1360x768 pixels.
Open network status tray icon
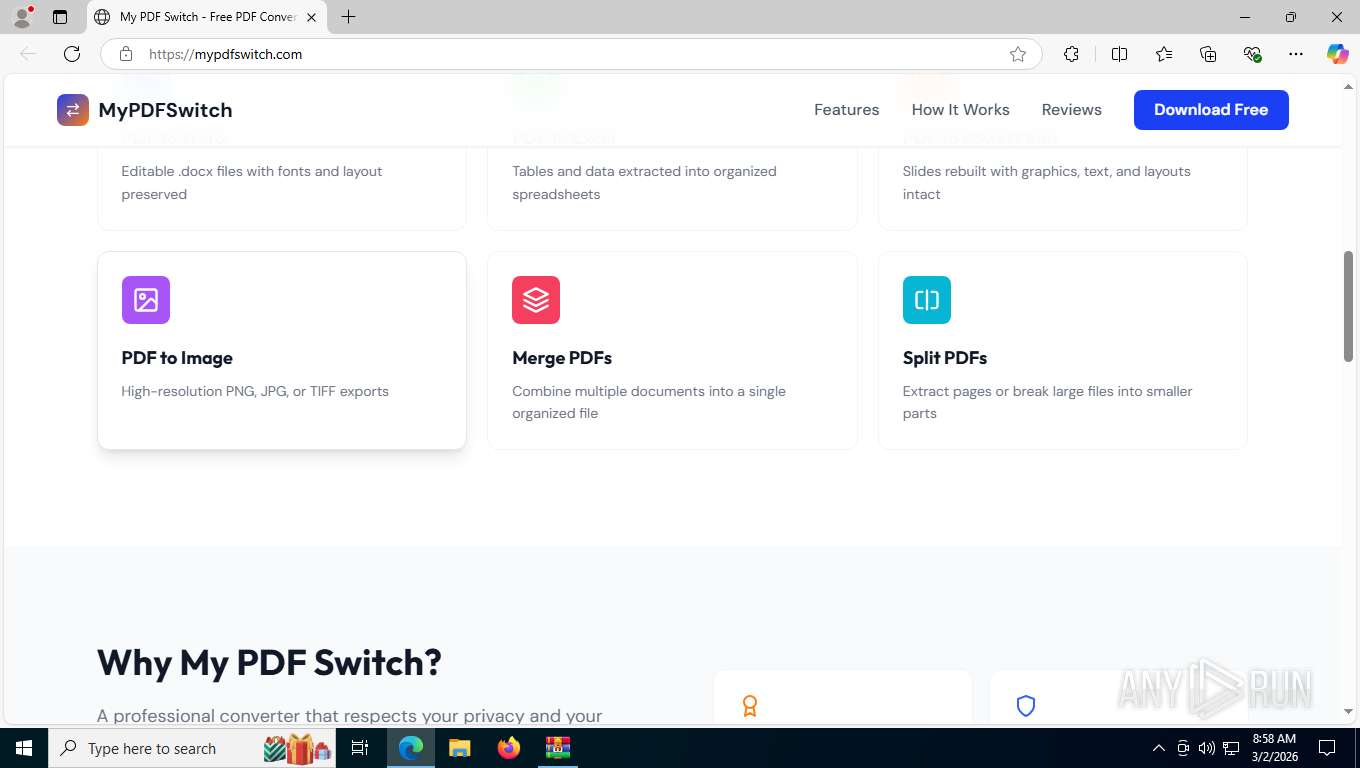pyautogui.click(x=1231, y=748)
